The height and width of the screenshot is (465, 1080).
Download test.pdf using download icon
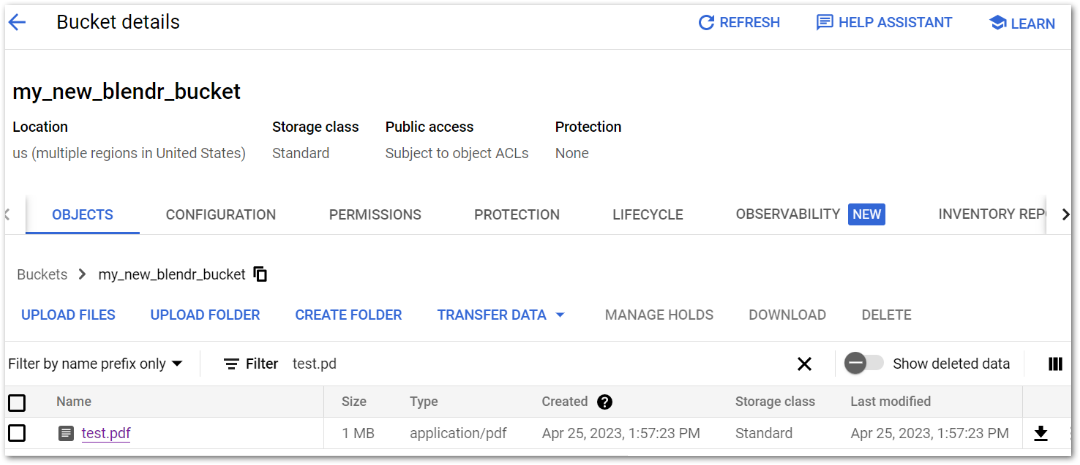pyautogui.click(x=1041, y=433)
